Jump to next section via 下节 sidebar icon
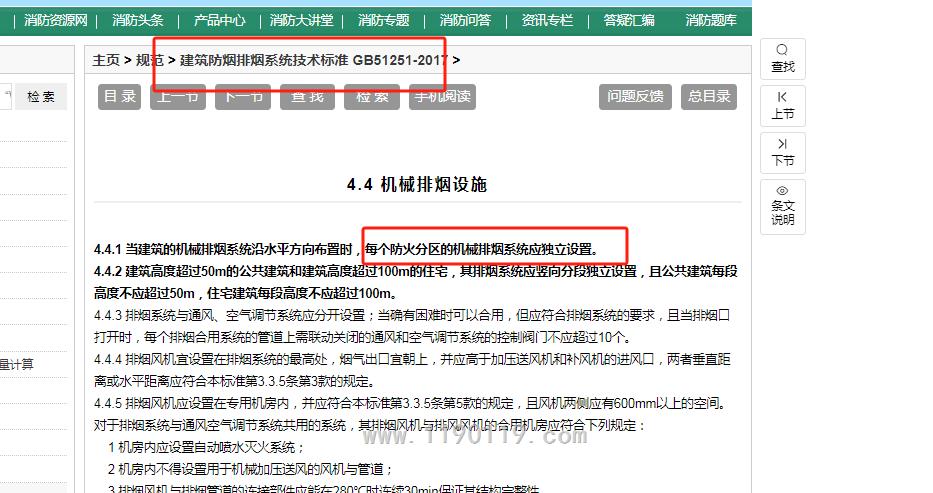The width and height of the screenshot is (933, 493). click(x=782, y=144)
